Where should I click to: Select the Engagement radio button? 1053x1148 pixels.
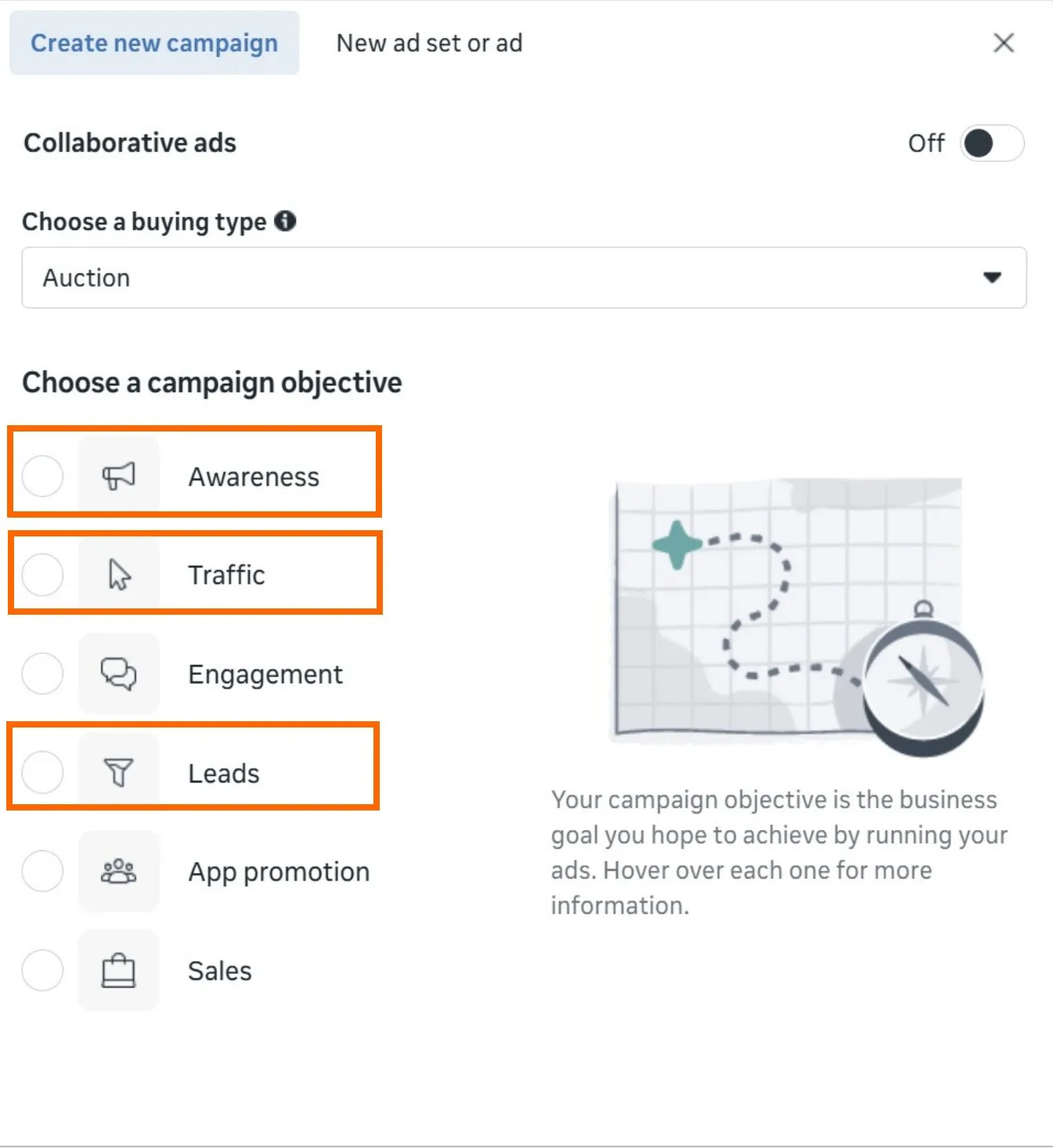pos(42,673)
